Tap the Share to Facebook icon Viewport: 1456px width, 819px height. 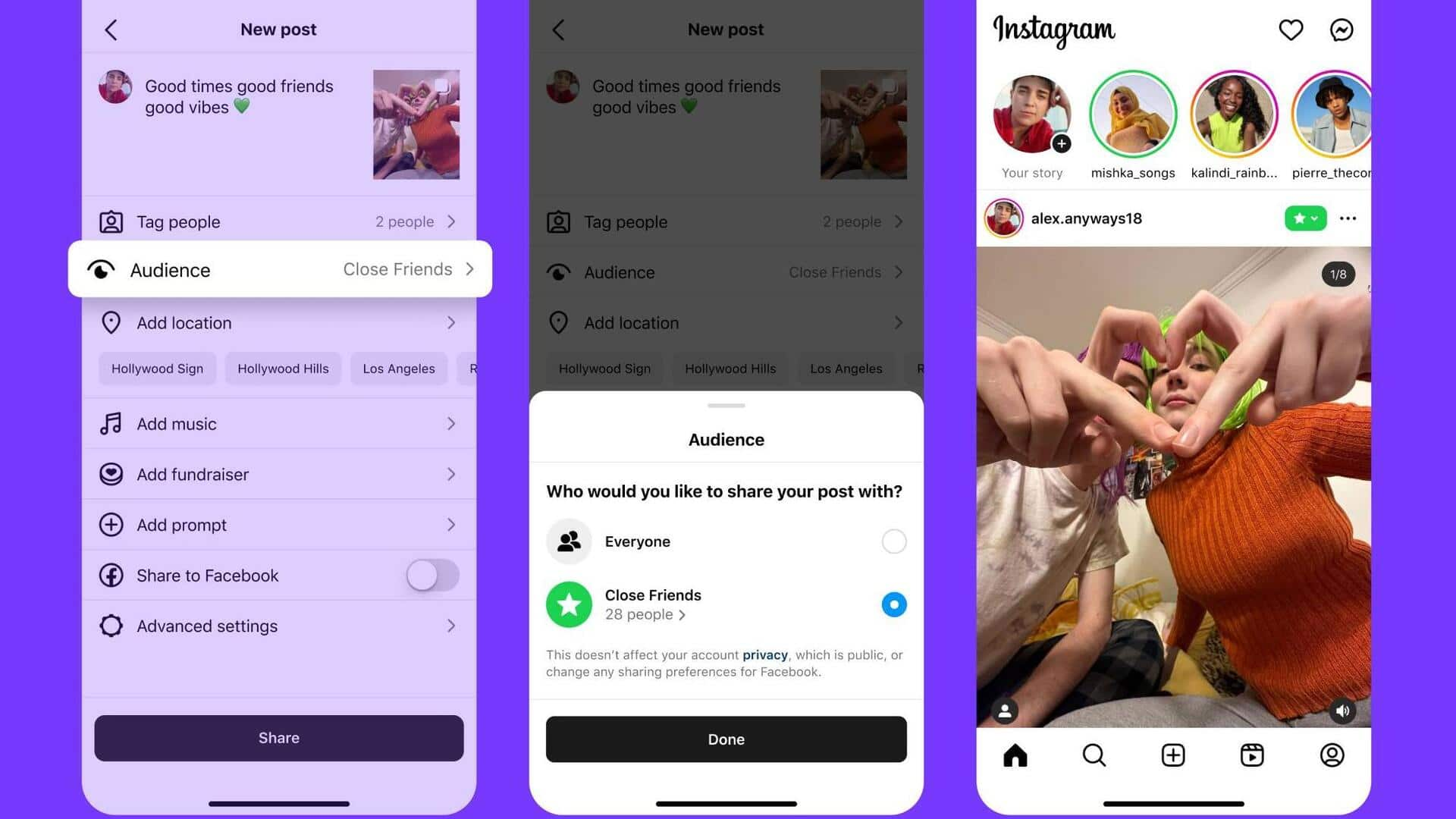point(111,576)
